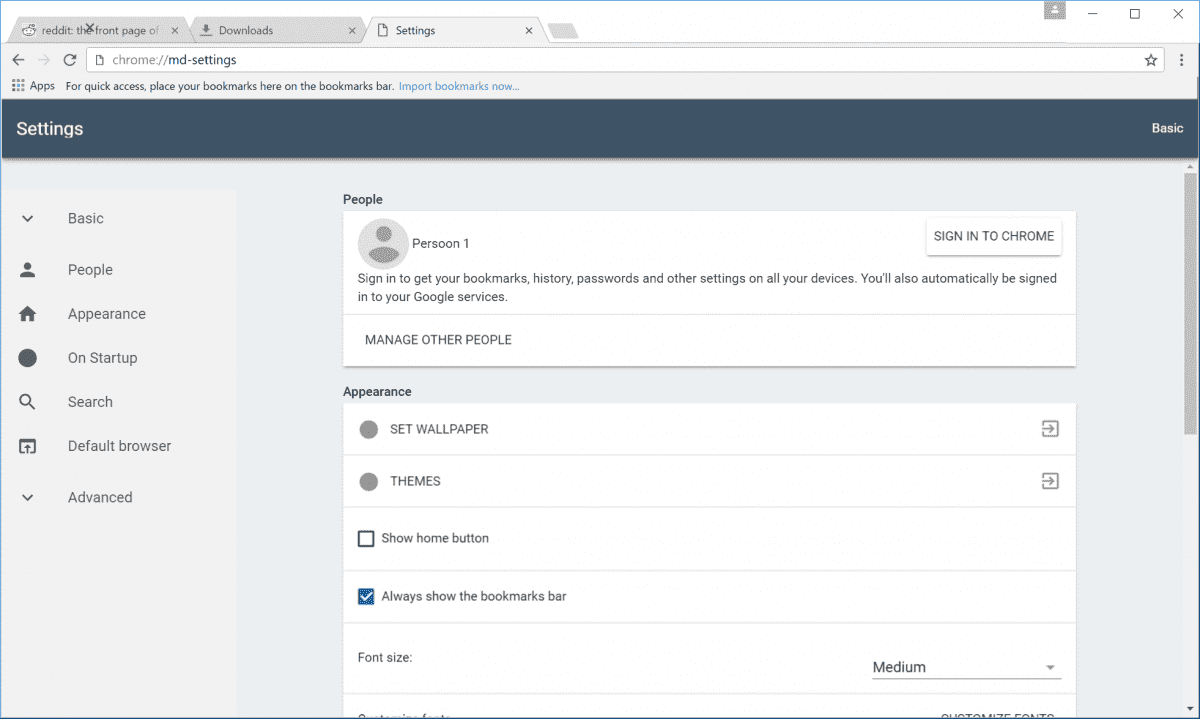The height and width of the screenshot is (719, 1200).
Task: Open Themes via its external-link arrow
Action: (1049, 480)
